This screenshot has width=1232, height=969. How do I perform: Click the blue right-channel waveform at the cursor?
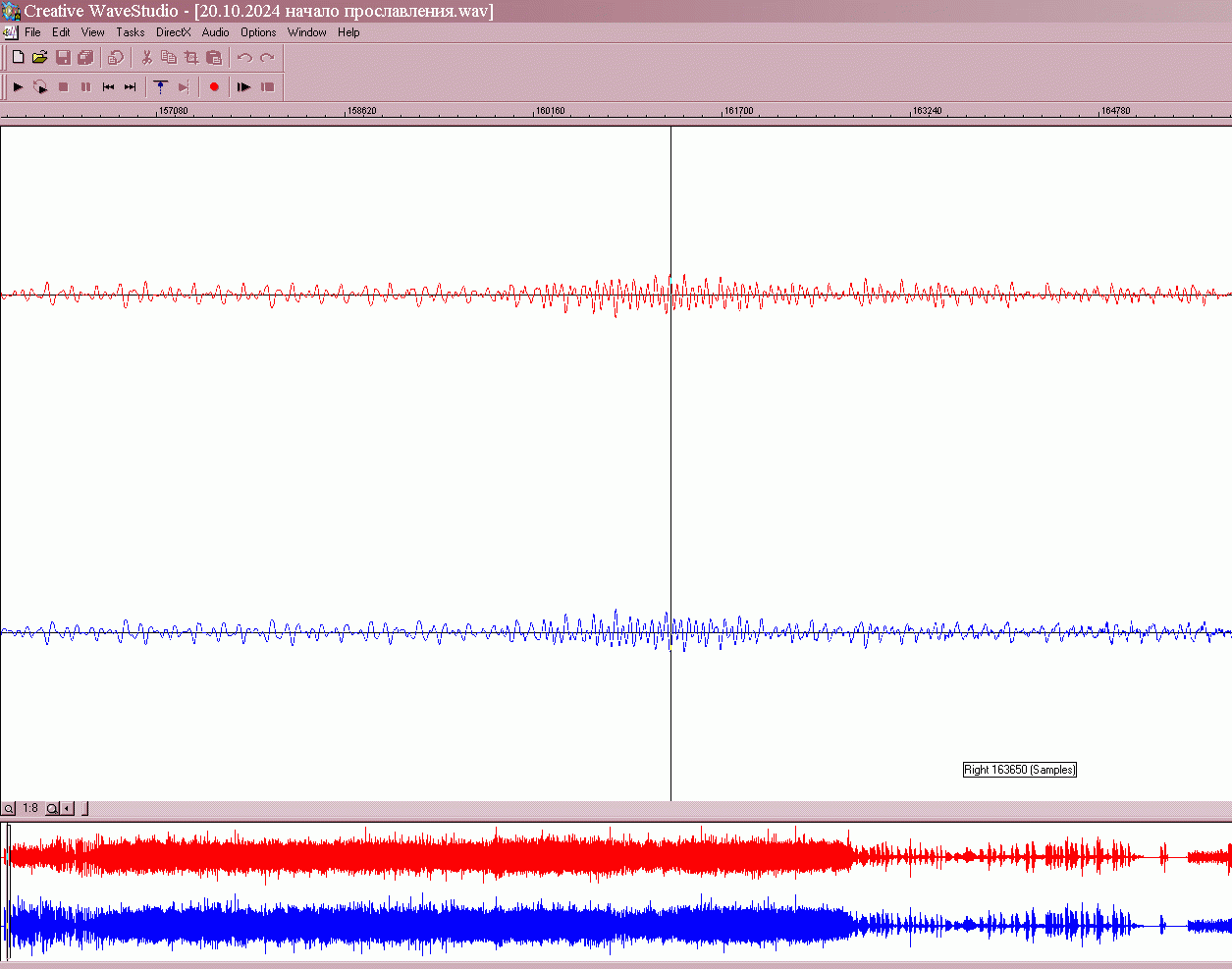[670, 632]
